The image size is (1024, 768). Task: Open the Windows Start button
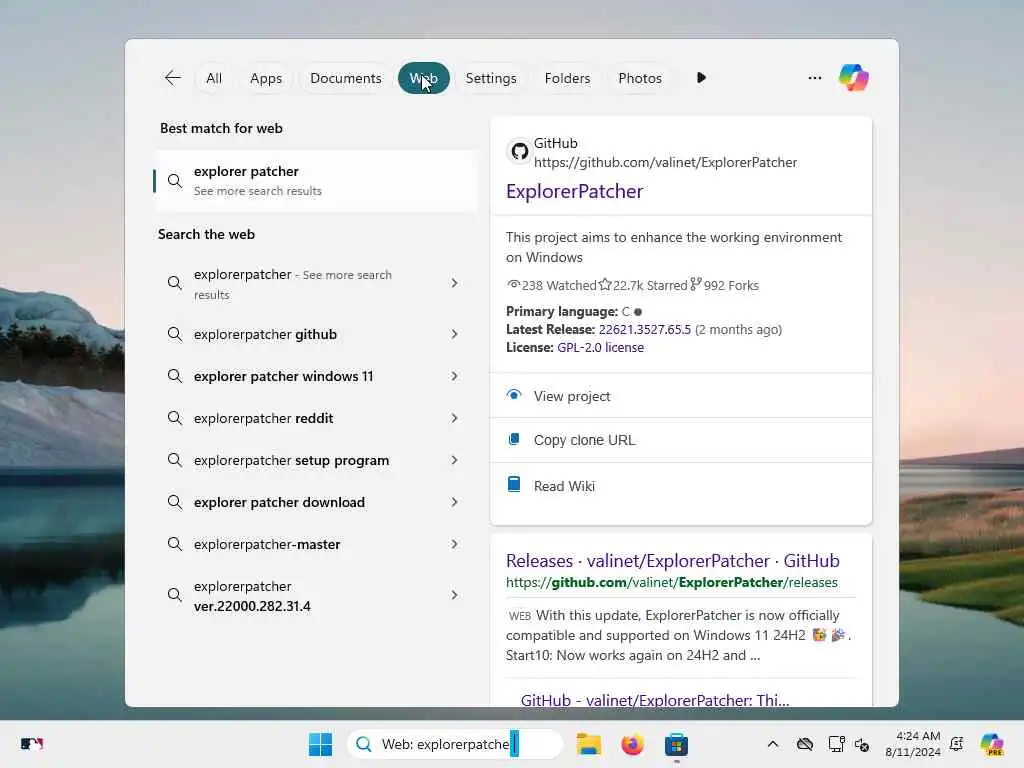(x=320, y=744)
